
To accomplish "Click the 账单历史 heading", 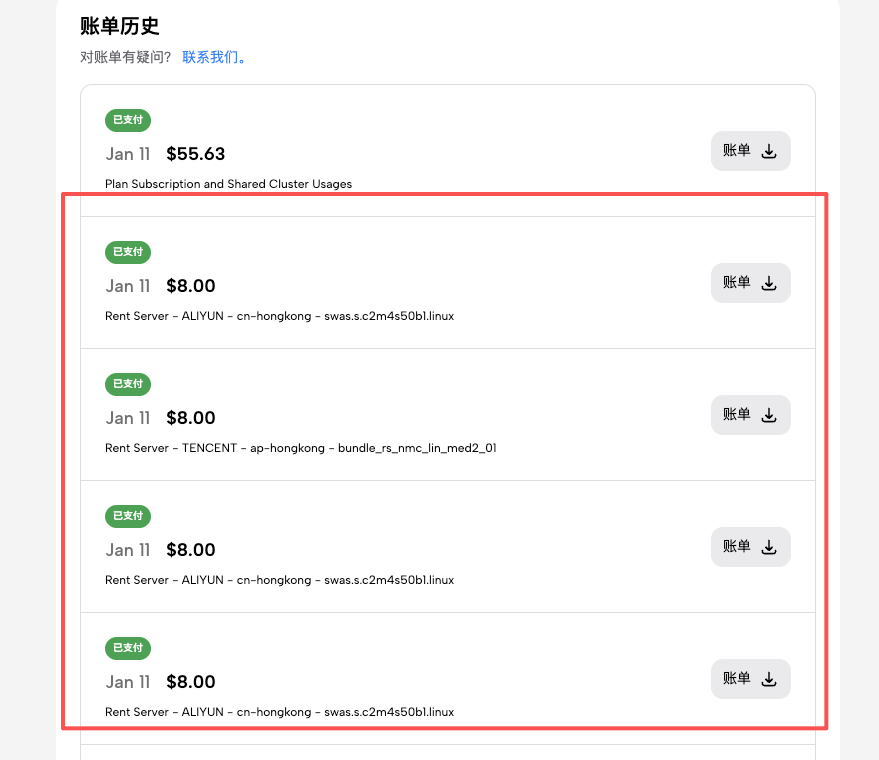I will 120,26.
